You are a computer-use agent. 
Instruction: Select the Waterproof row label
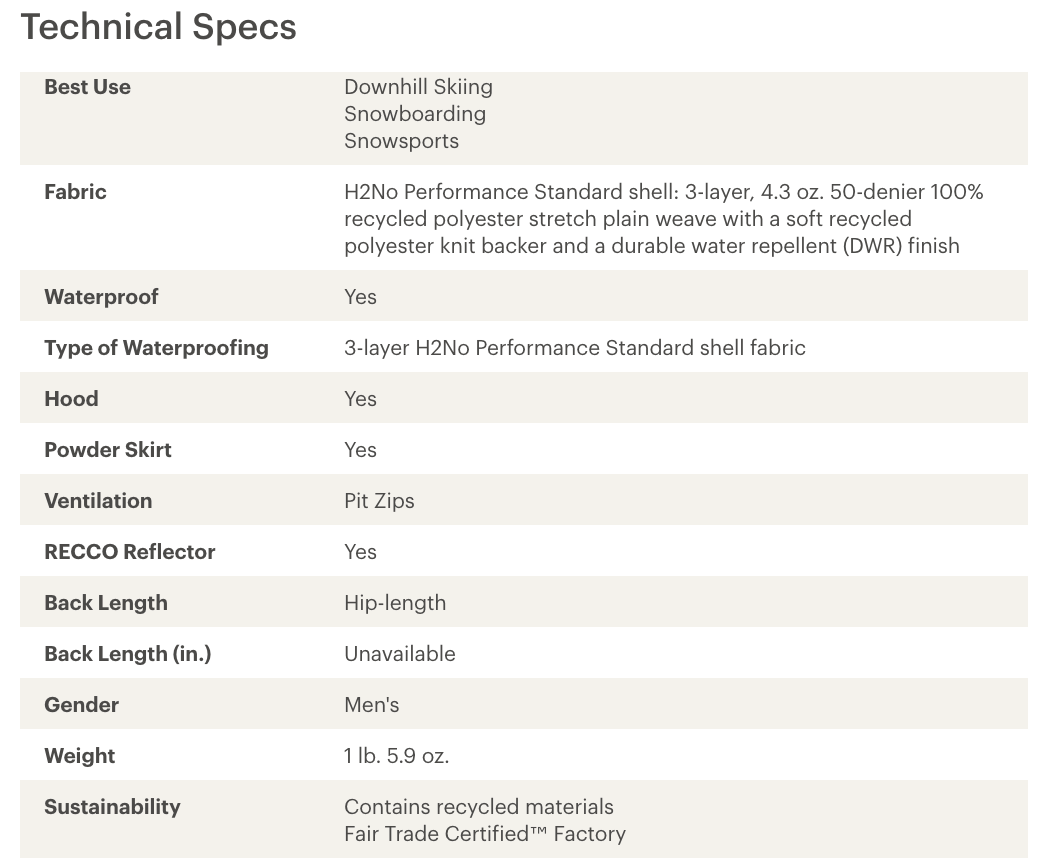[x=101, y=296]
